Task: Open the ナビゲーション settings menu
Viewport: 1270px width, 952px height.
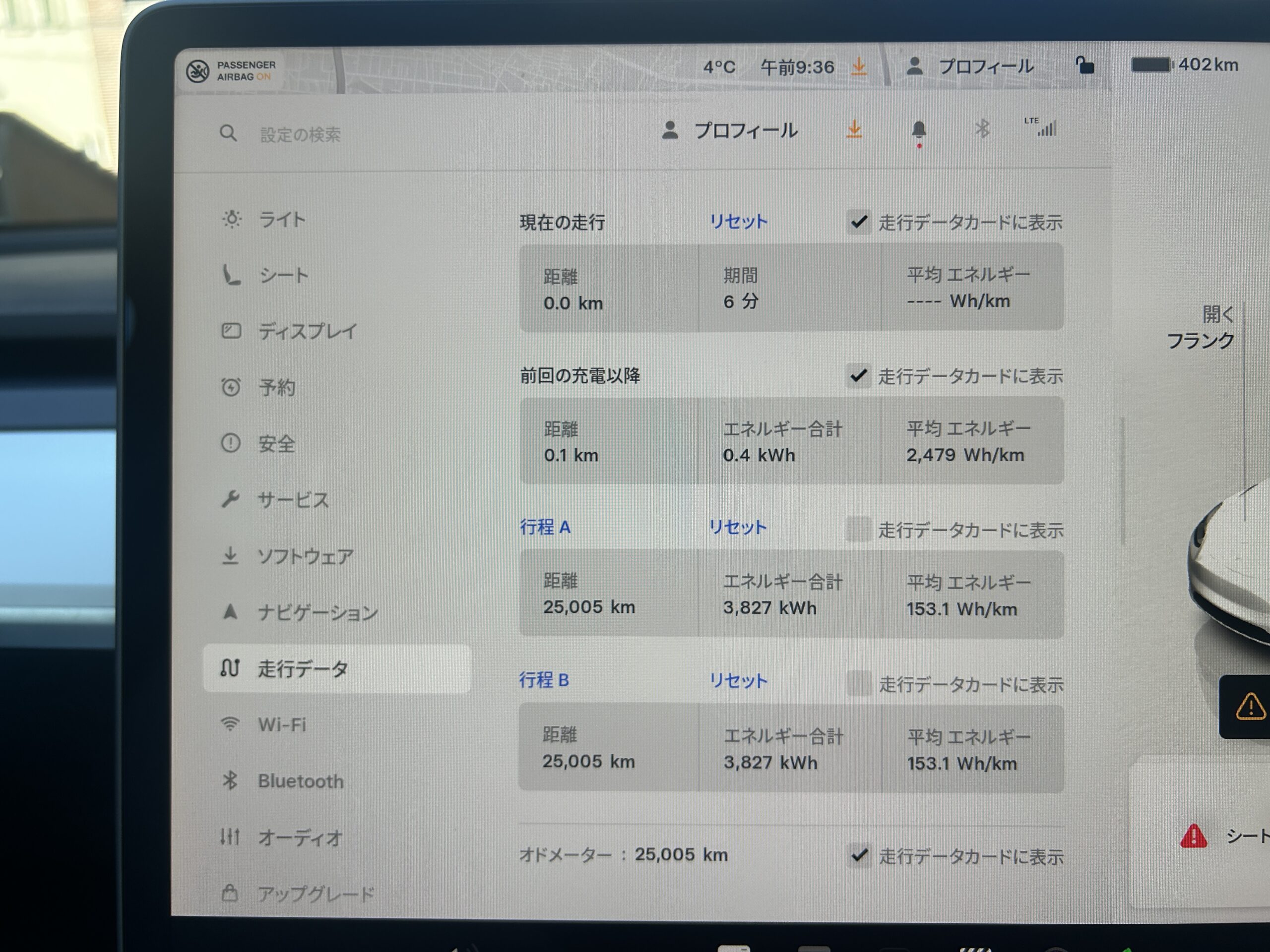Action: [317, 612]
